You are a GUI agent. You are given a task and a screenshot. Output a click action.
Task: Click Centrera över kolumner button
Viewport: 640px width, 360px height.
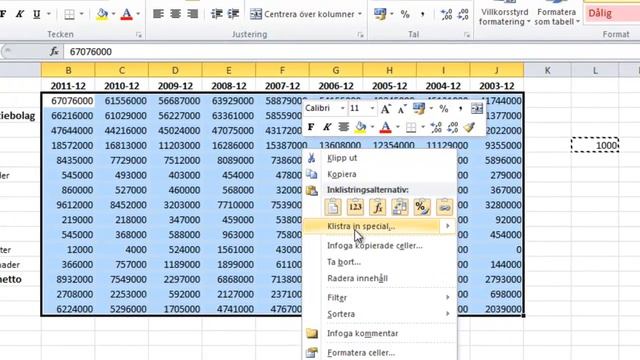pos(302,14)
